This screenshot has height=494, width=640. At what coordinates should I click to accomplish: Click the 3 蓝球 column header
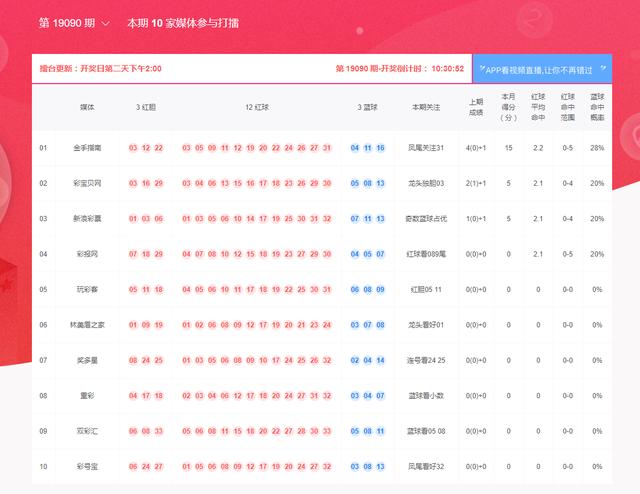(x=367, y=107)
